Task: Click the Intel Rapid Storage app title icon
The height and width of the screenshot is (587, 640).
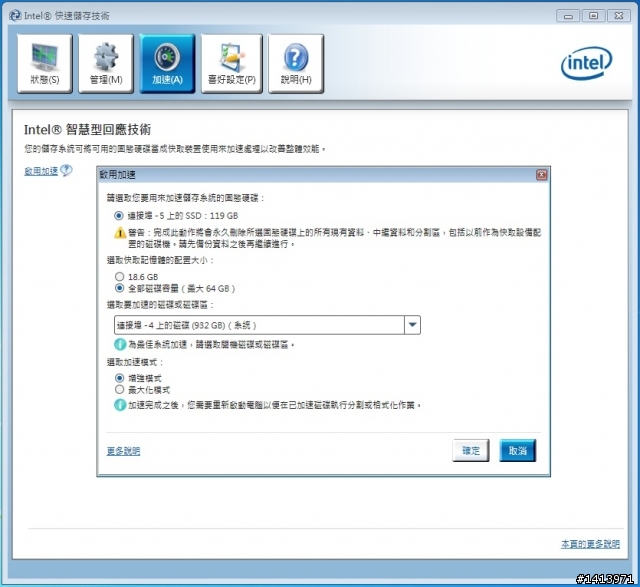Action: 15,16
